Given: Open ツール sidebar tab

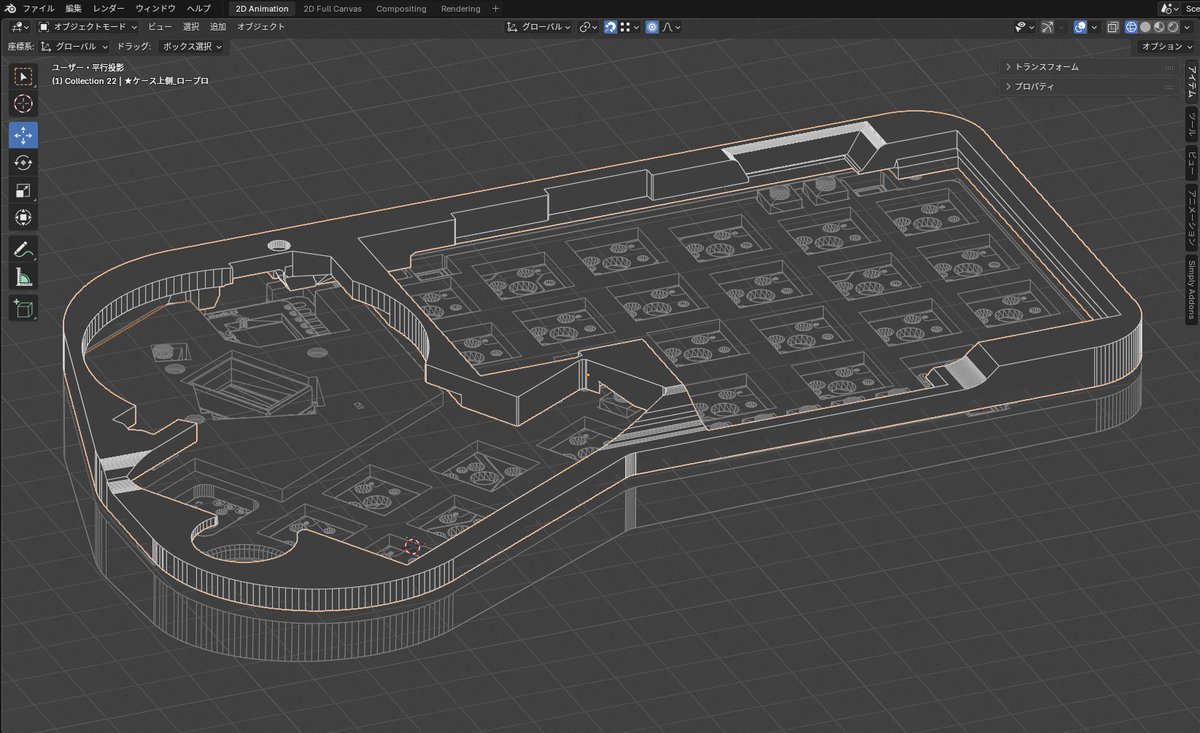Looking at the screenshot, I should 1191,123.
